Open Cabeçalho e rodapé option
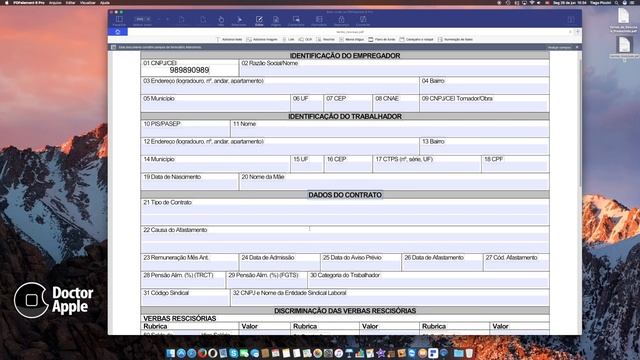 (x=416, y=40)
